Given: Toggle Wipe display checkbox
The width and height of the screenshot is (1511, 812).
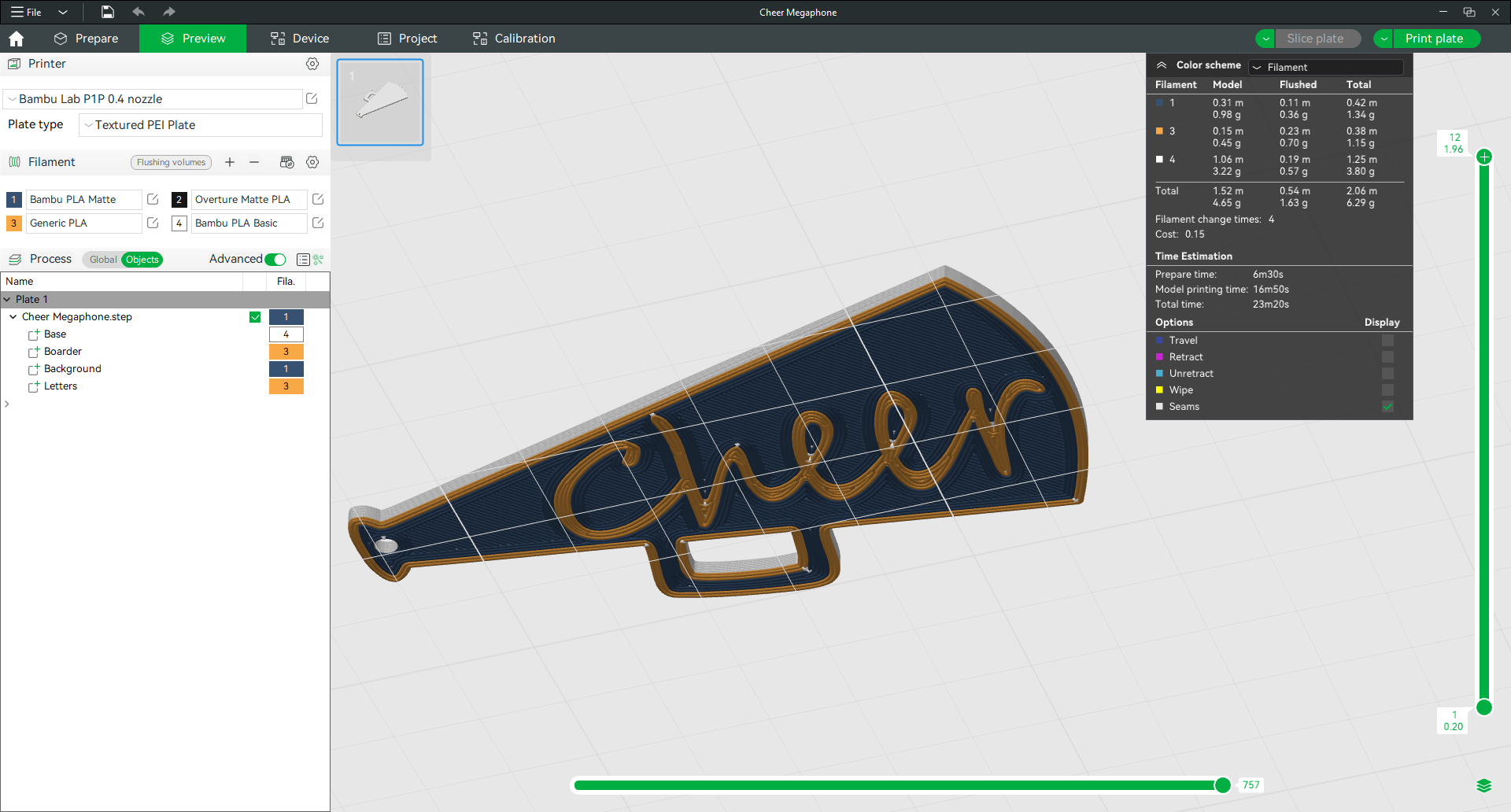Looking at the screenshot, I should click(1387, 389).
